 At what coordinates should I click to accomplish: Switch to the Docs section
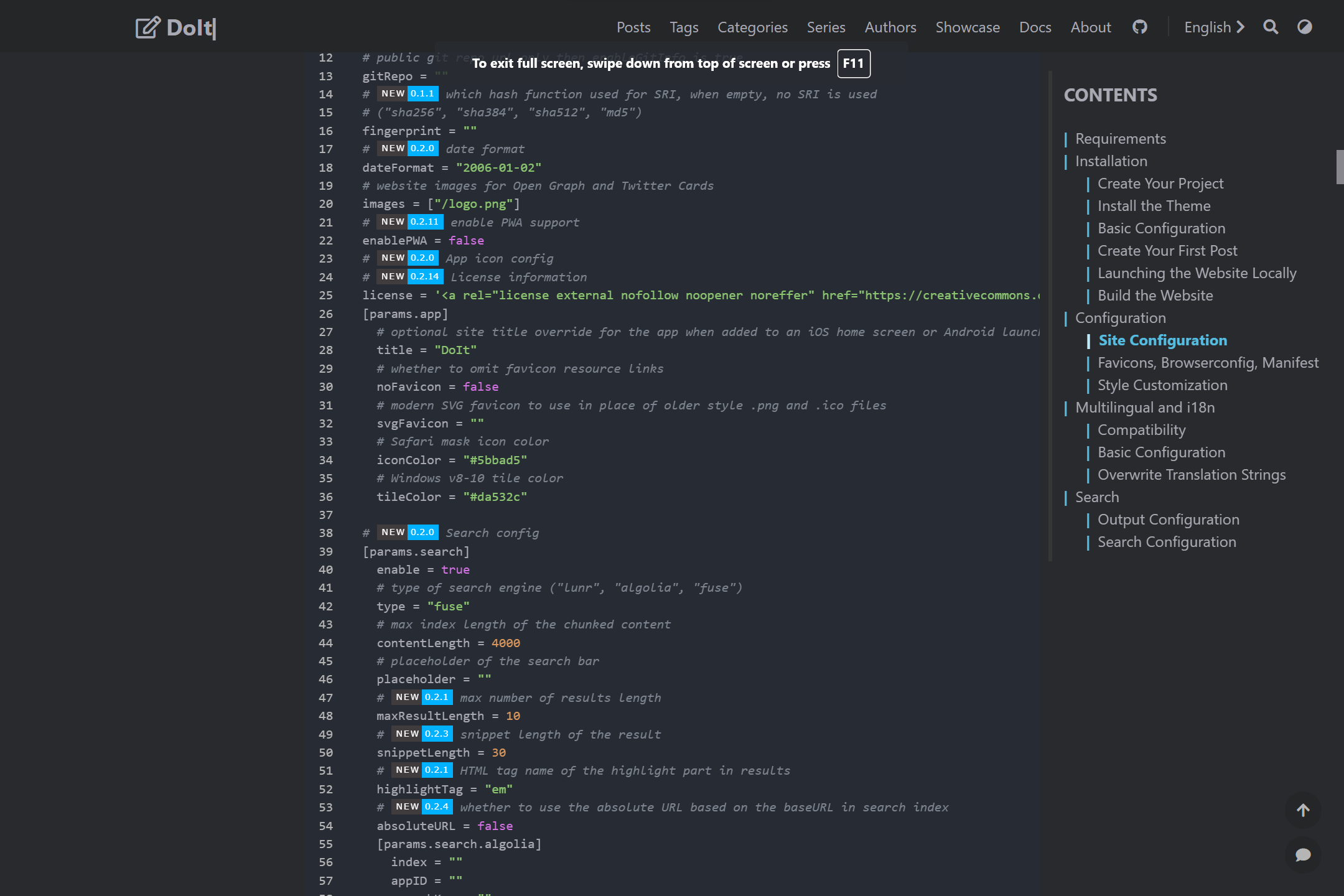pos(1035,27)
